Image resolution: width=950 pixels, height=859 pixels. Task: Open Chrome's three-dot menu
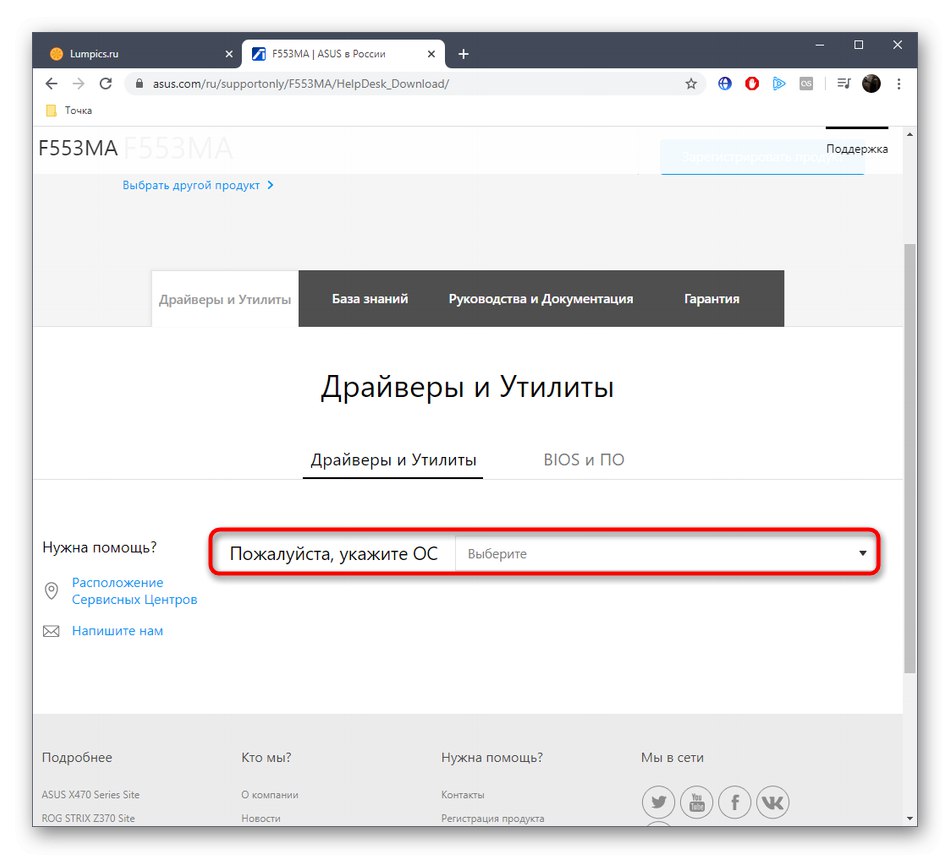pyautogui.click(x=898, y=84)
